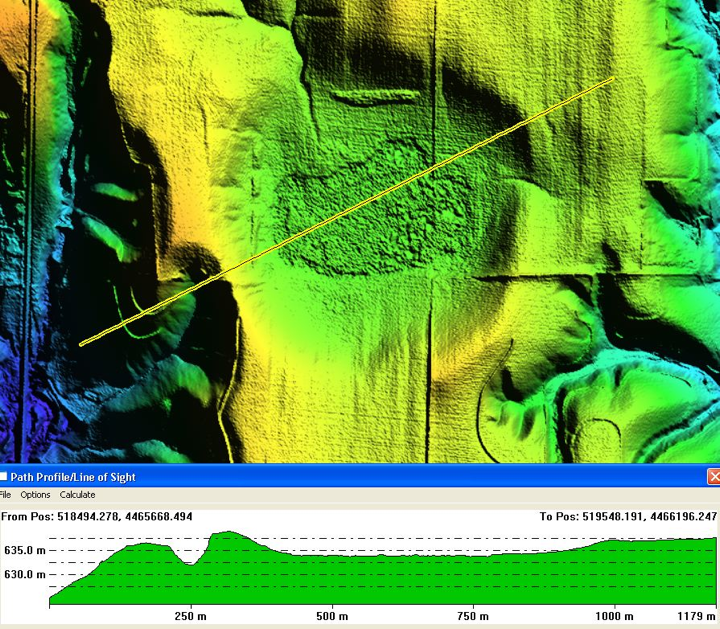Click the 750 m distance label
Image resolution: width=720 pixels, height=629 pixels.
tap(473, 616)
